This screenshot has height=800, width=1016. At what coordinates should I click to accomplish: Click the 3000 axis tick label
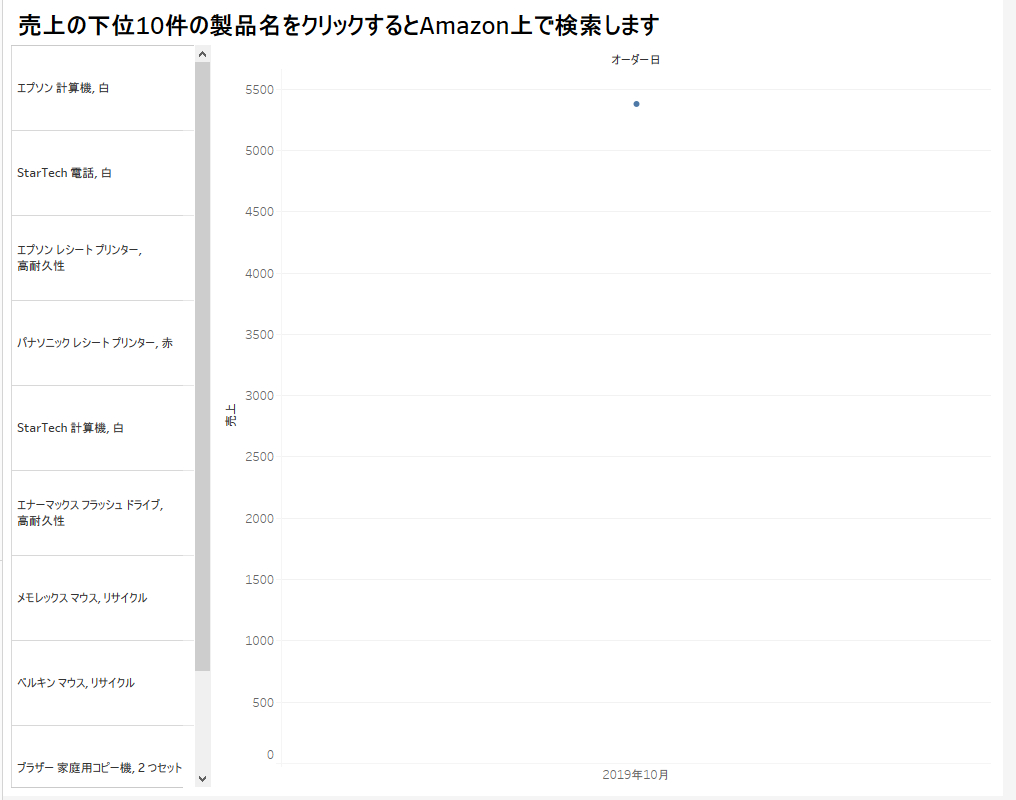tap(259, 396)
